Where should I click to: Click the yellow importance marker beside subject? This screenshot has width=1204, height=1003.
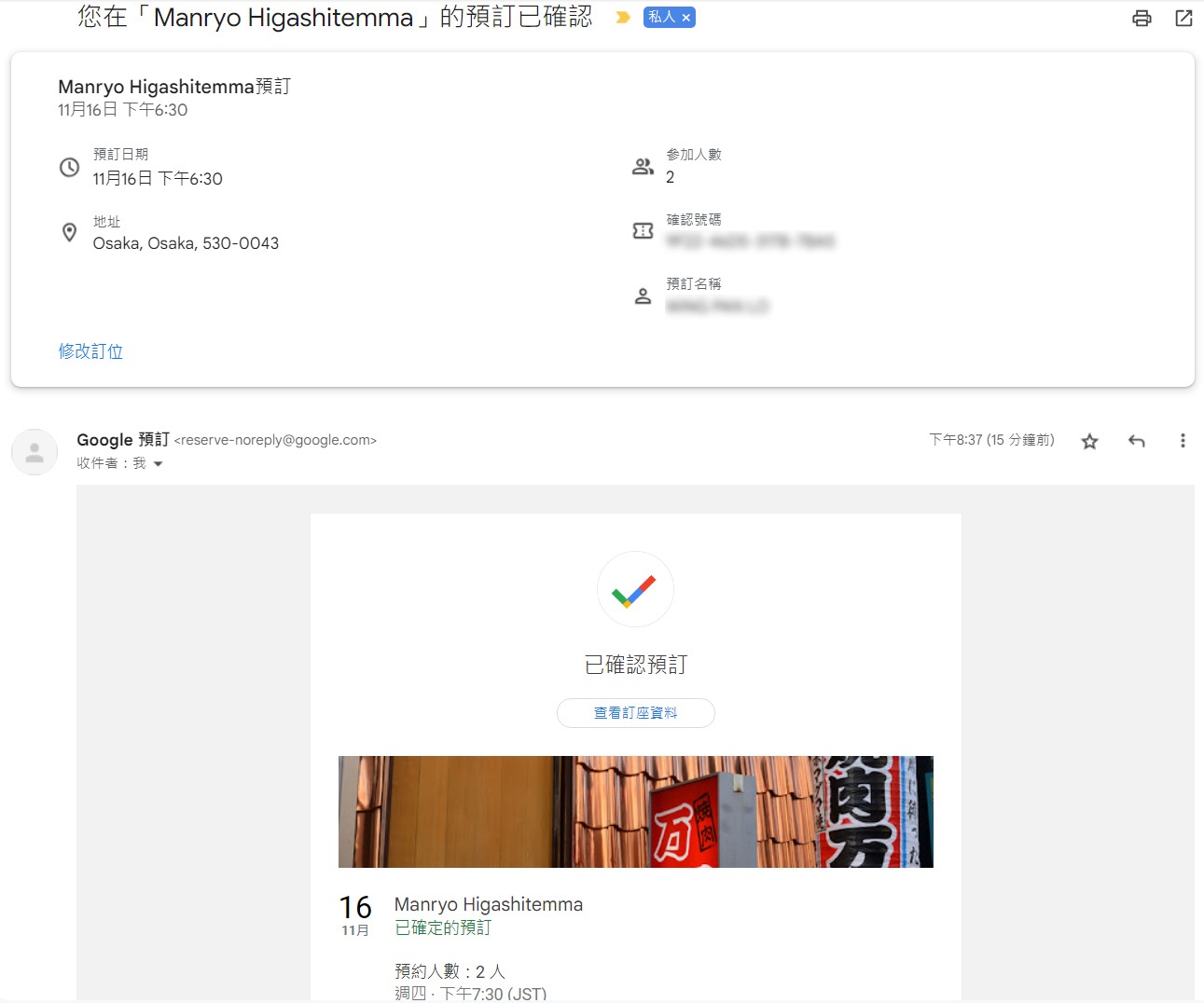[x=623, y=17]
